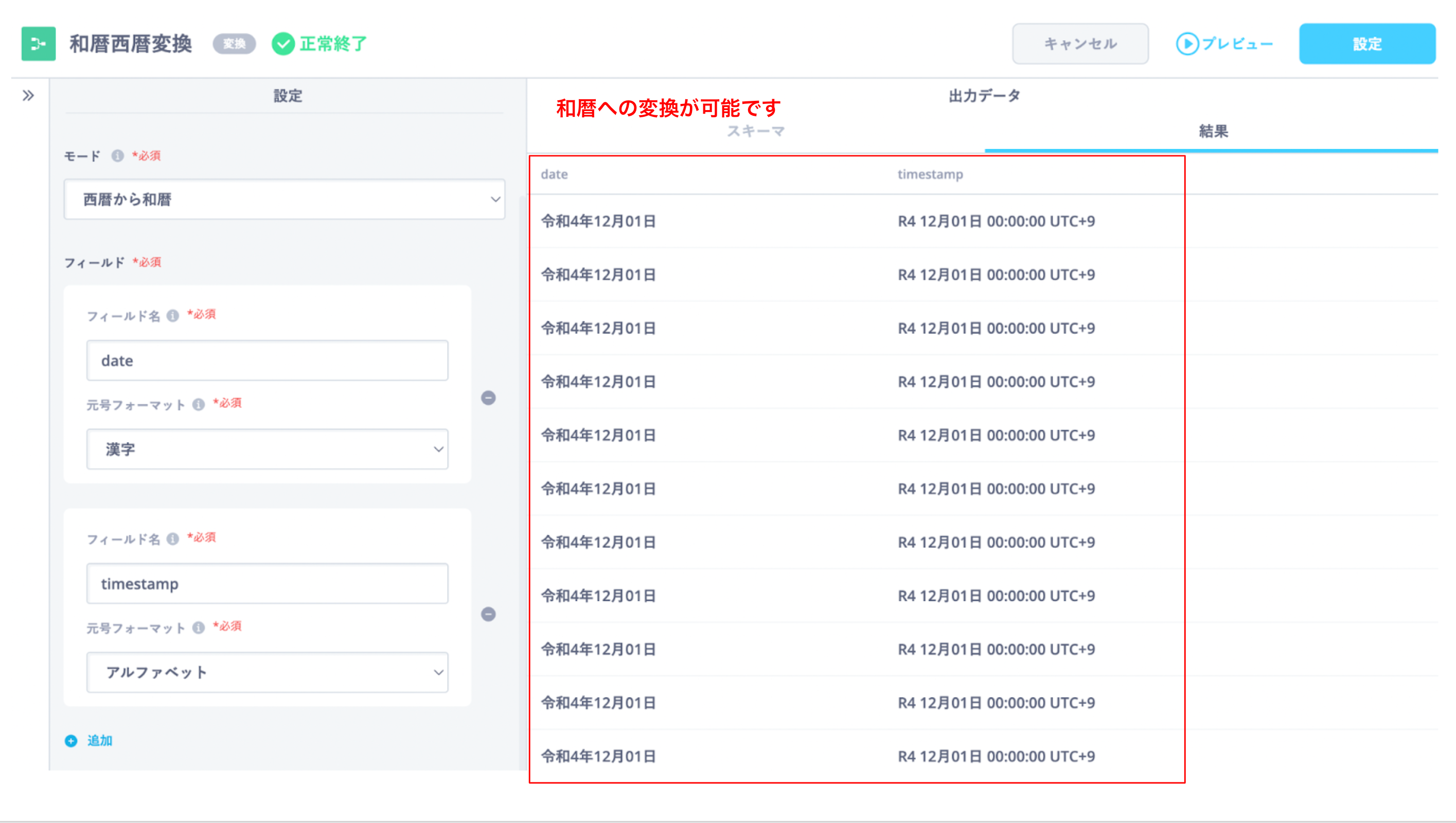Click the 正常終了 green check icon
Screen dimensions: 1456x823
tap(283, 43)
